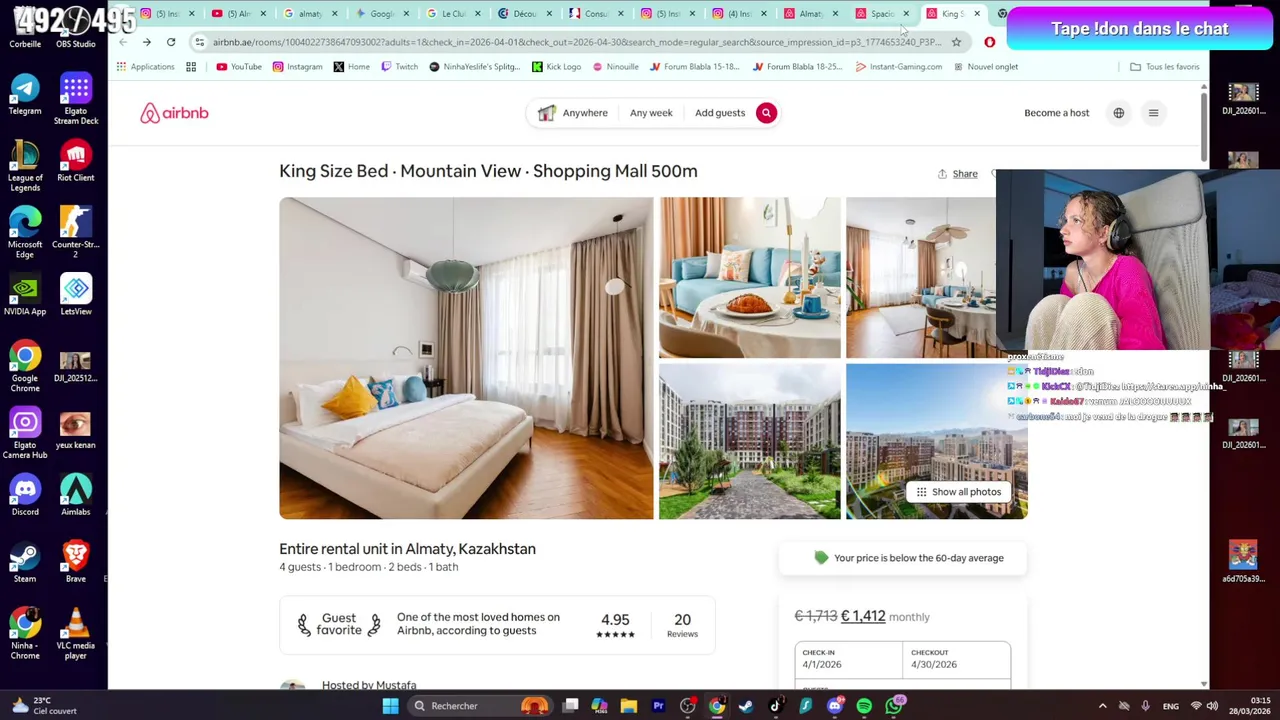This screenshot has height=720, width=1280.
Task: Open Discord desktop shortcut
Action: pos(25,496)
